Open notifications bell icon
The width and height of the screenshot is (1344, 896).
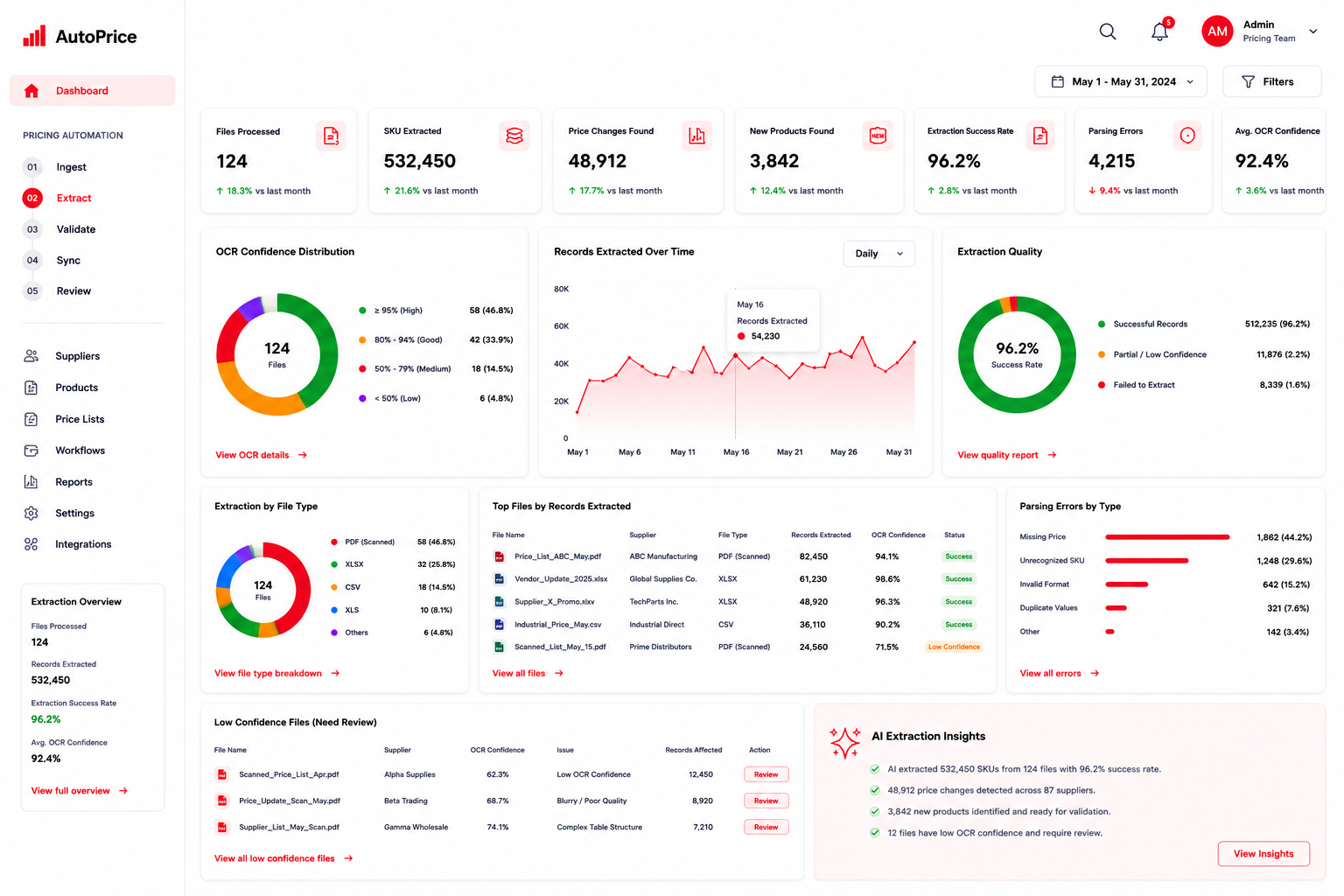1160,31
